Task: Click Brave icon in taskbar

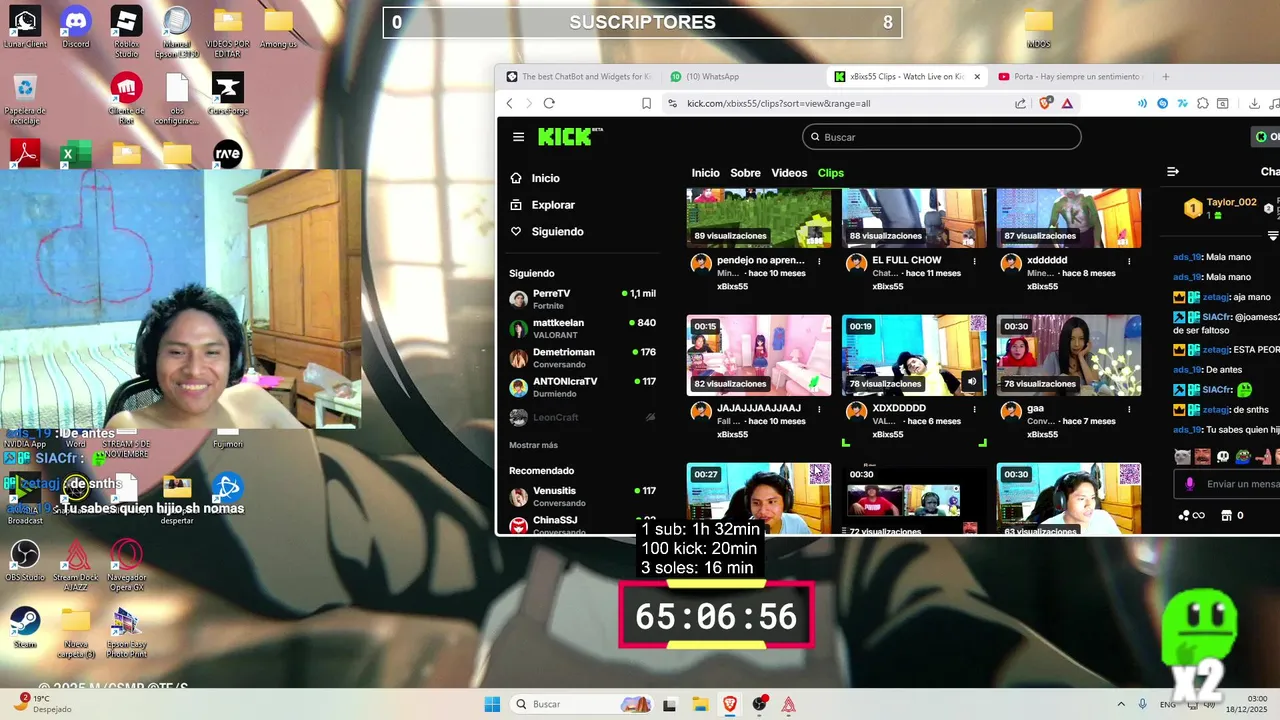Action: [x=730, y=704]
